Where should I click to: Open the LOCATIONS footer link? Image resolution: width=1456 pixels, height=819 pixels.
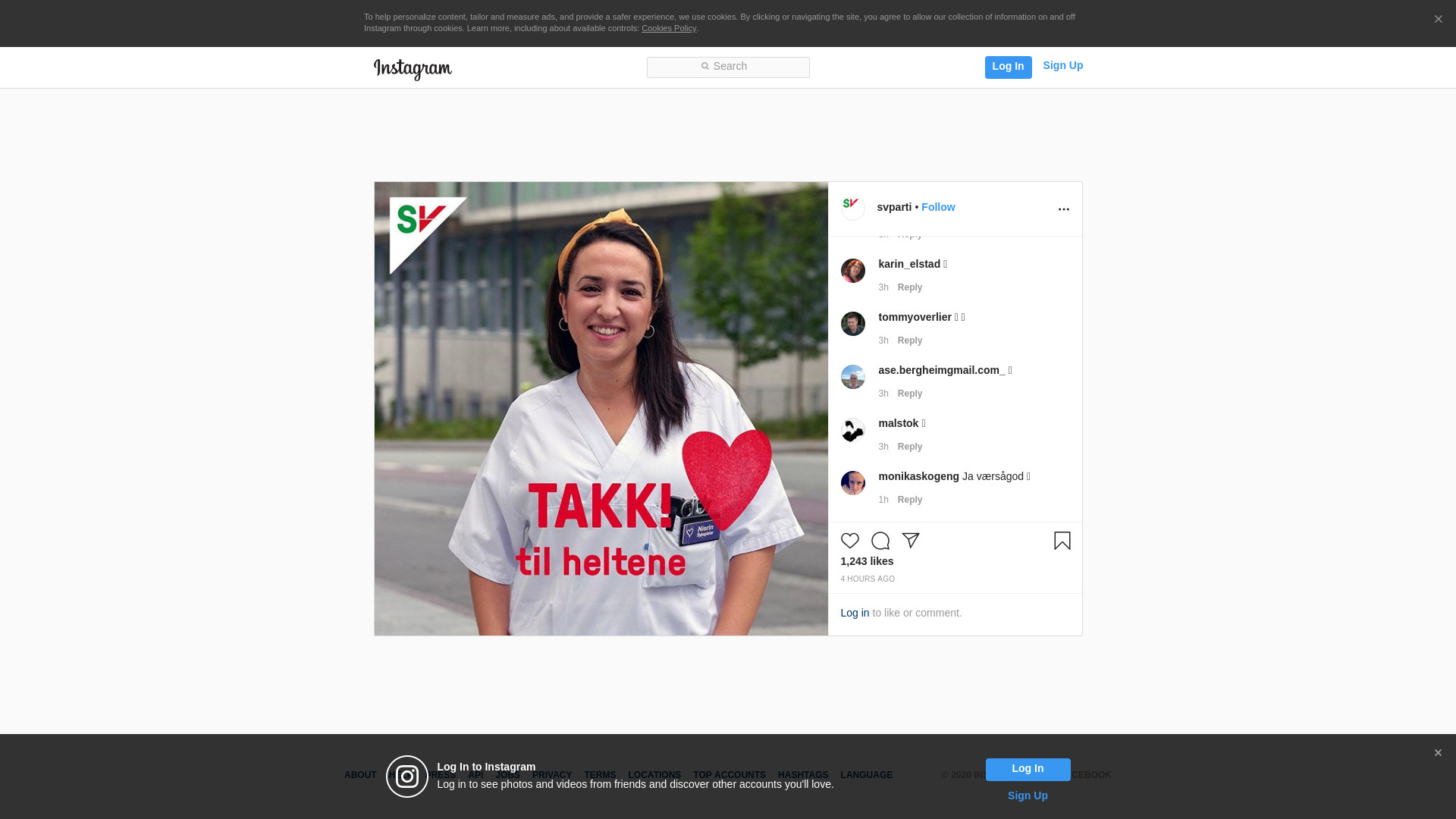(654, 775)
